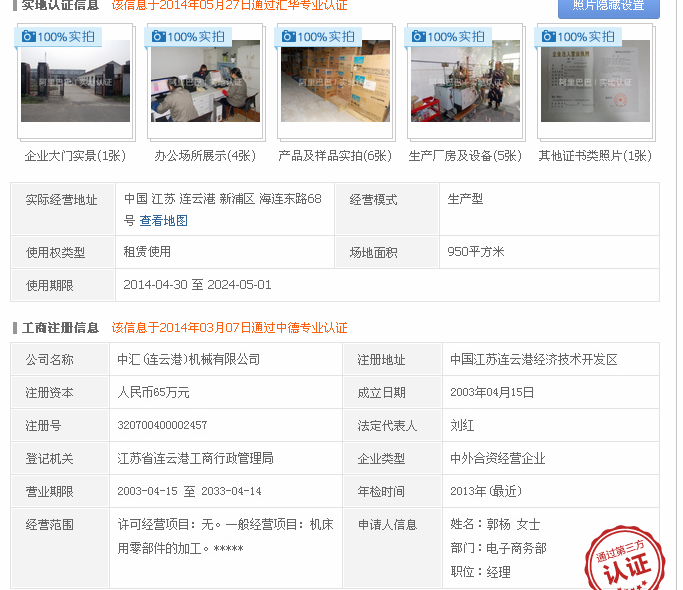Click the 生产厂房及设备(5张) caption
The height and width of the screenshot is (590, 683).
click(465, 156)
